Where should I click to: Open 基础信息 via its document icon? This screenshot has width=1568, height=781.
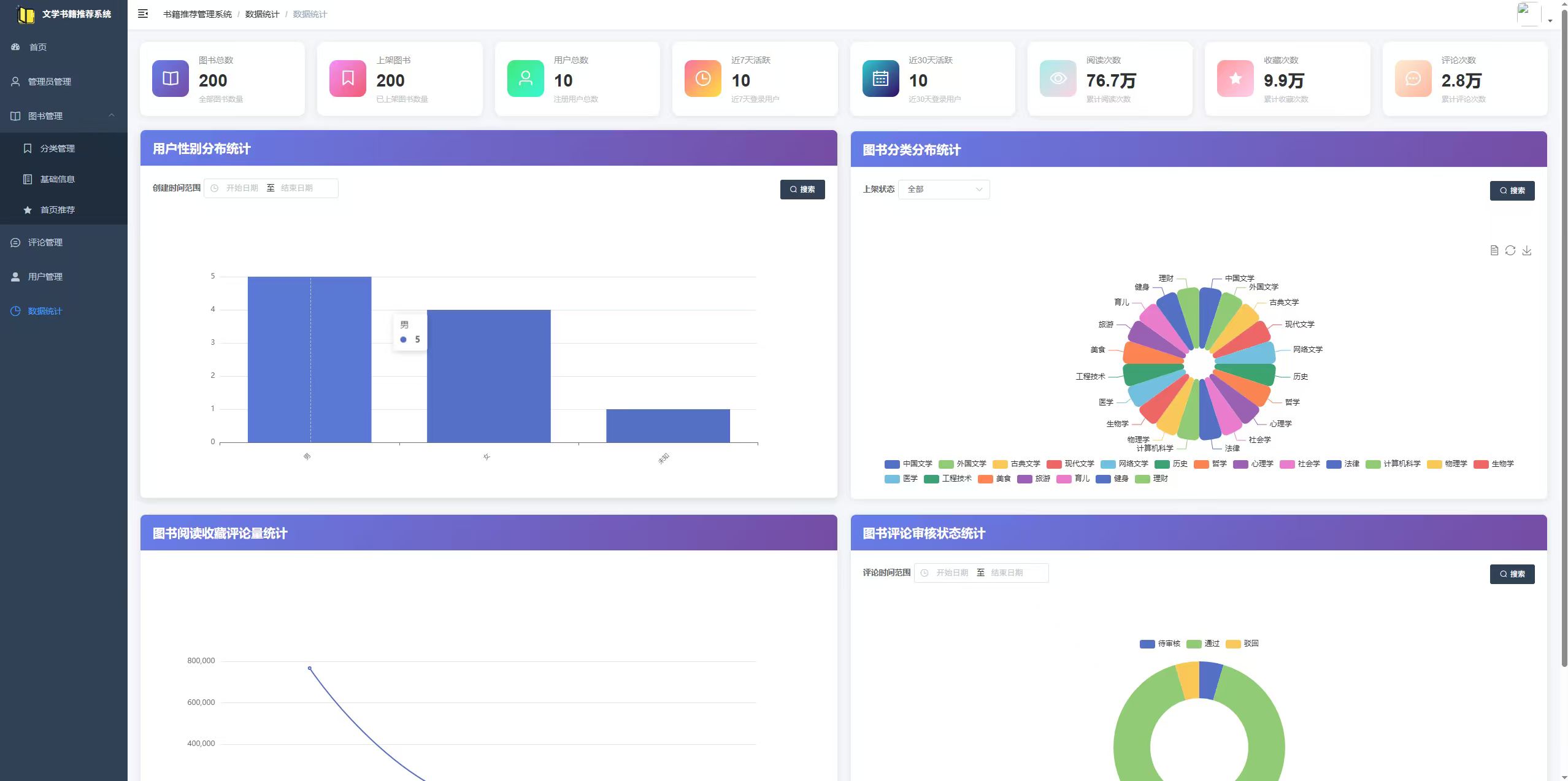pos(28,179)
